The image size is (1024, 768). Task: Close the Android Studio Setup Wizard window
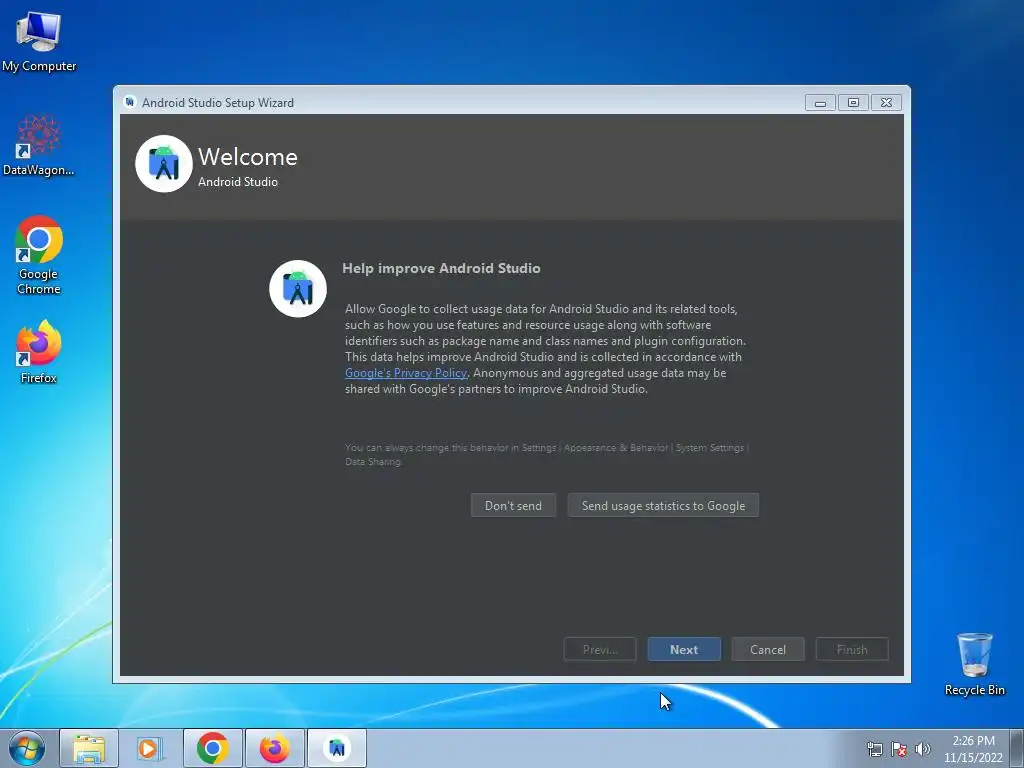[x=886, y=103]
